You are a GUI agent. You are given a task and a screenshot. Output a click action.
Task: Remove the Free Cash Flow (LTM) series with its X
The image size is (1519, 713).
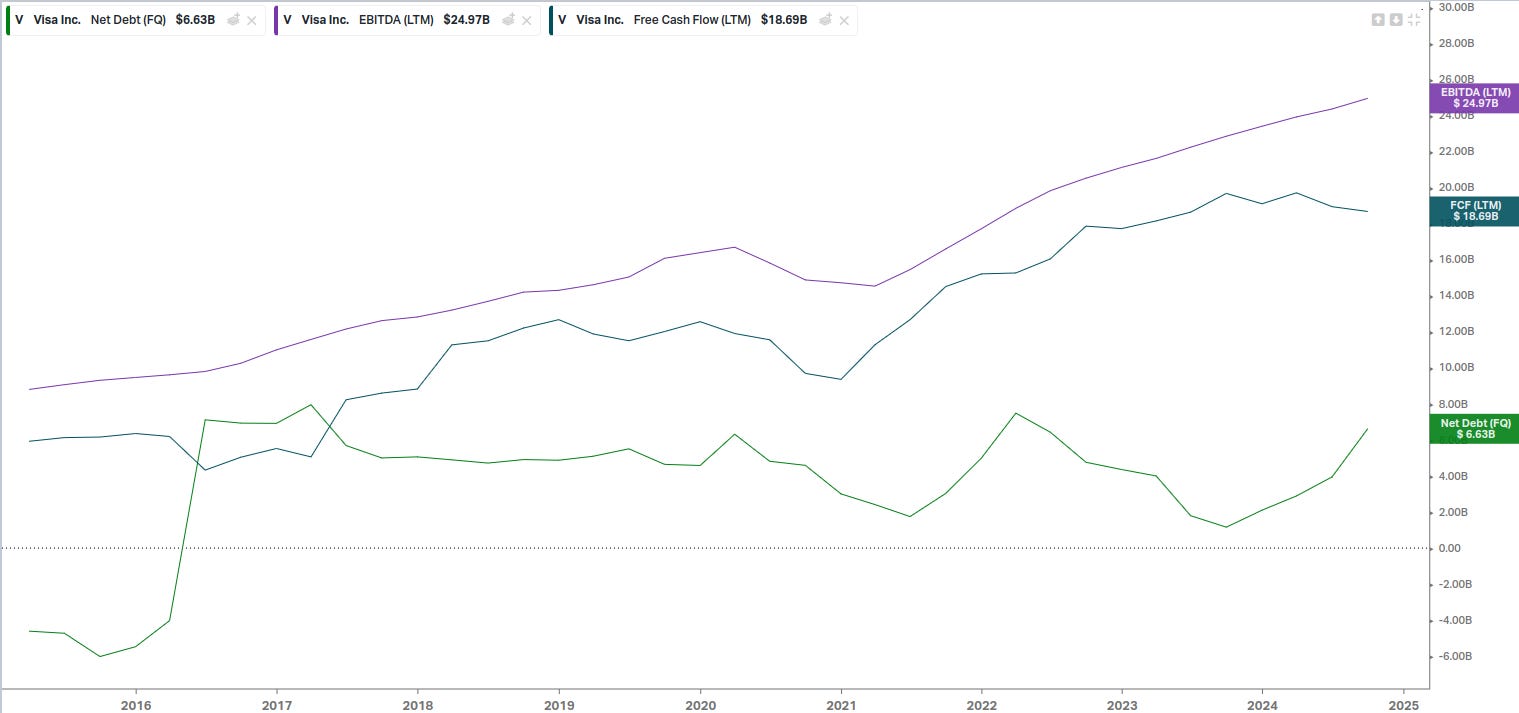(x=844, y=20)
